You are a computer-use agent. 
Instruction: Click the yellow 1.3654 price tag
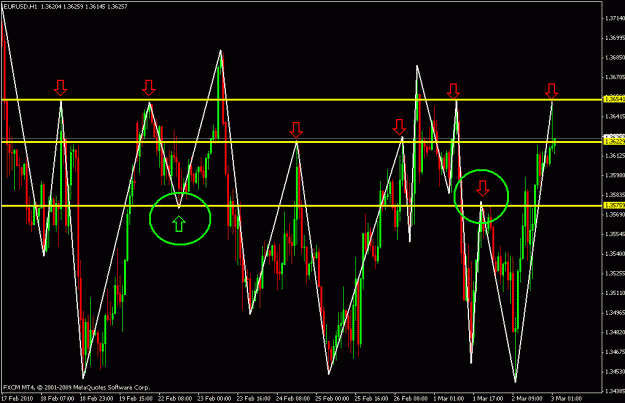pos(614,99)
